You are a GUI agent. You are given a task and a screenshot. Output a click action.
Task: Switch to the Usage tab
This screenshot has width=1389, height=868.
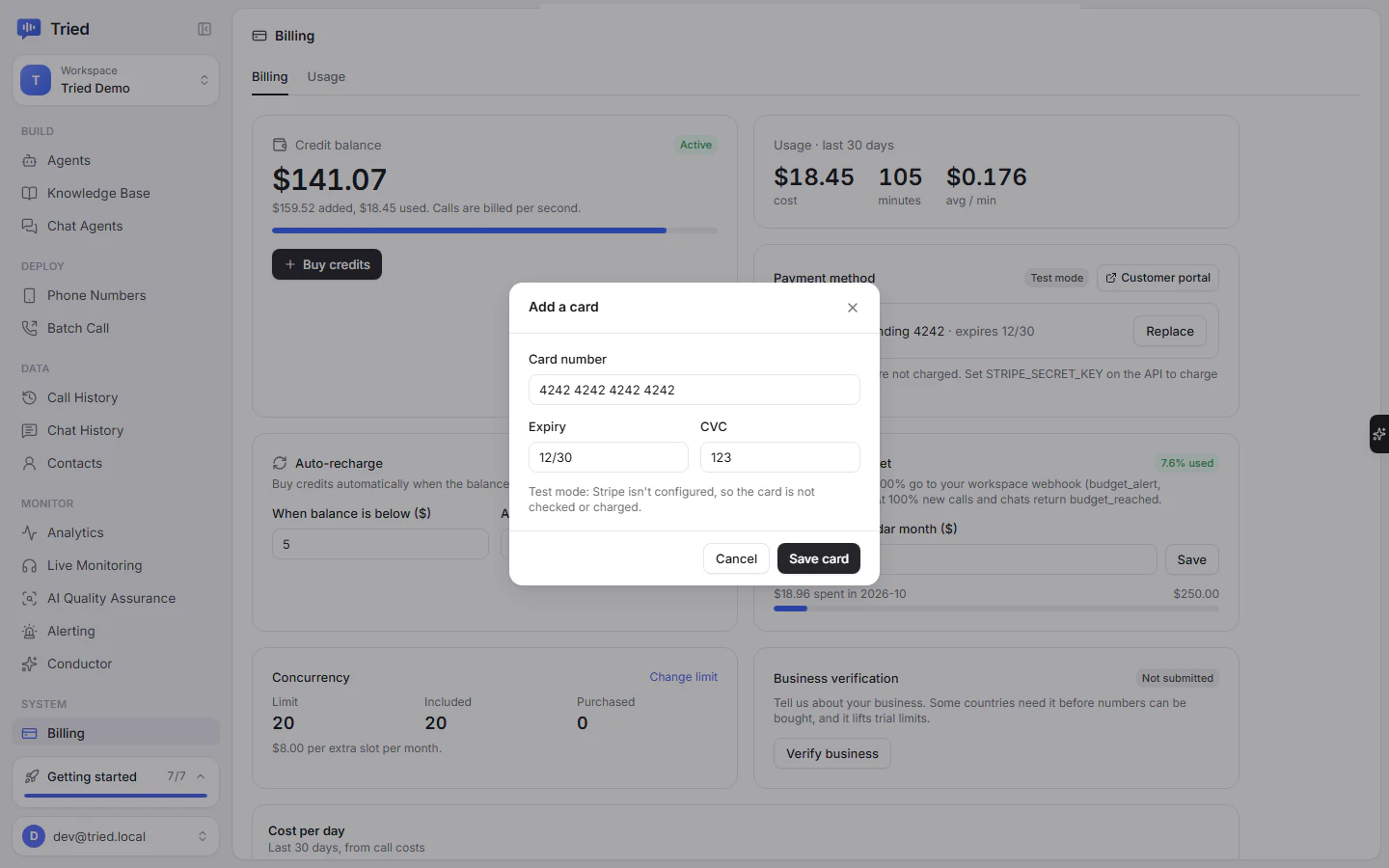(326, 77)
